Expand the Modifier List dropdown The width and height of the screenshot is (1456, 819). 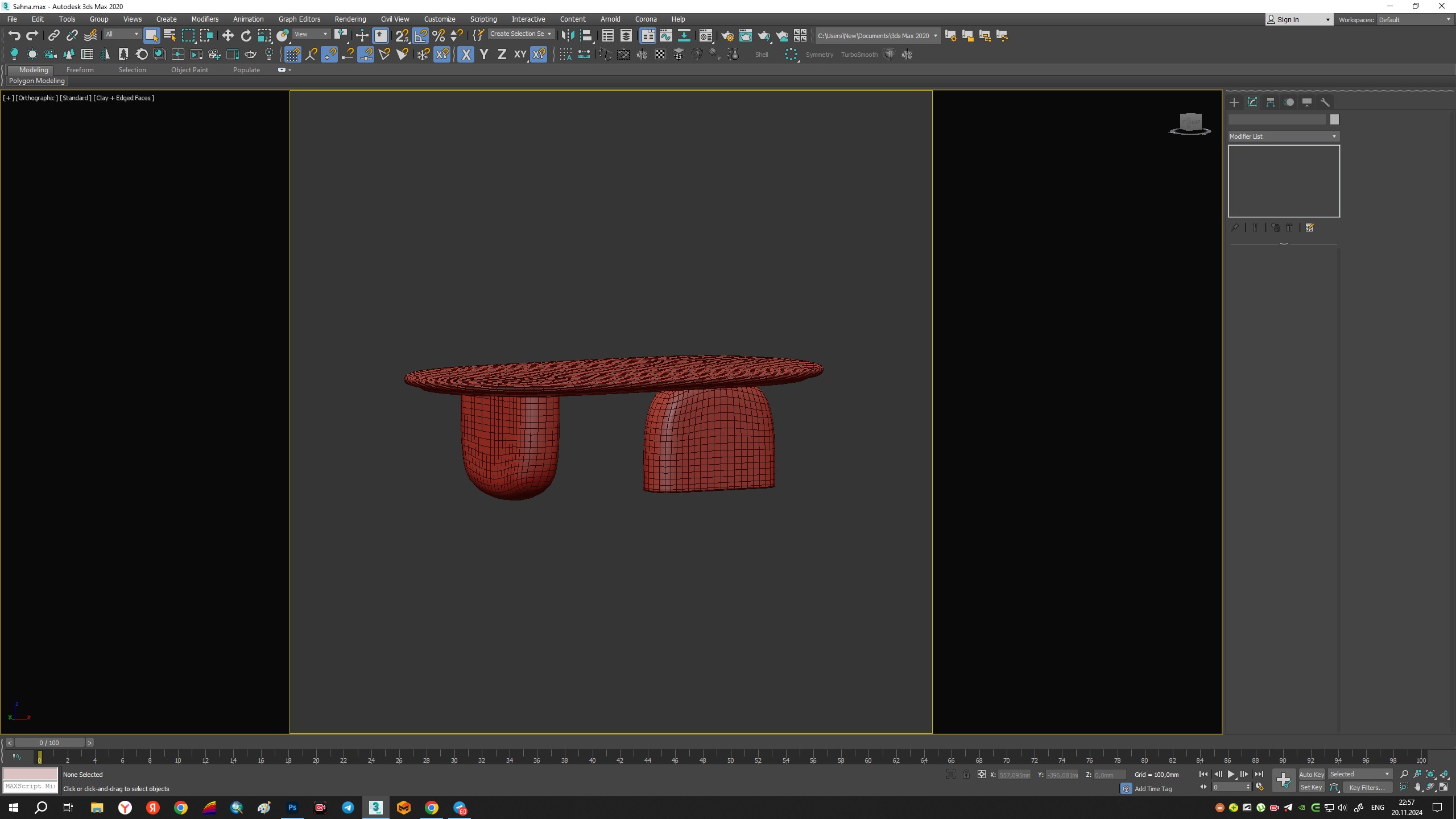tap(1284, 136)
